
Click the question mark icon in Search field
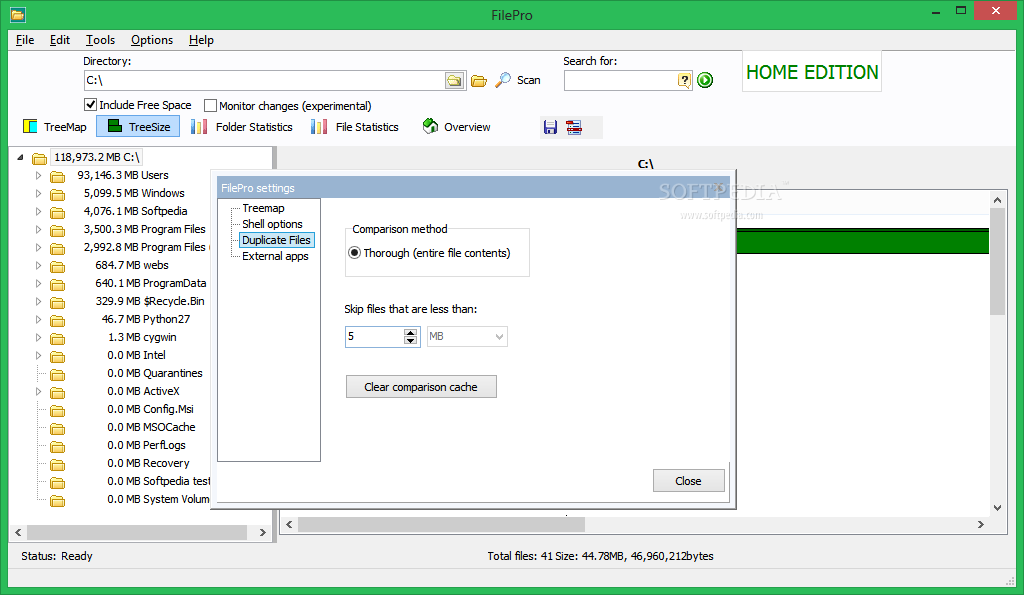(x=684, y=80)
